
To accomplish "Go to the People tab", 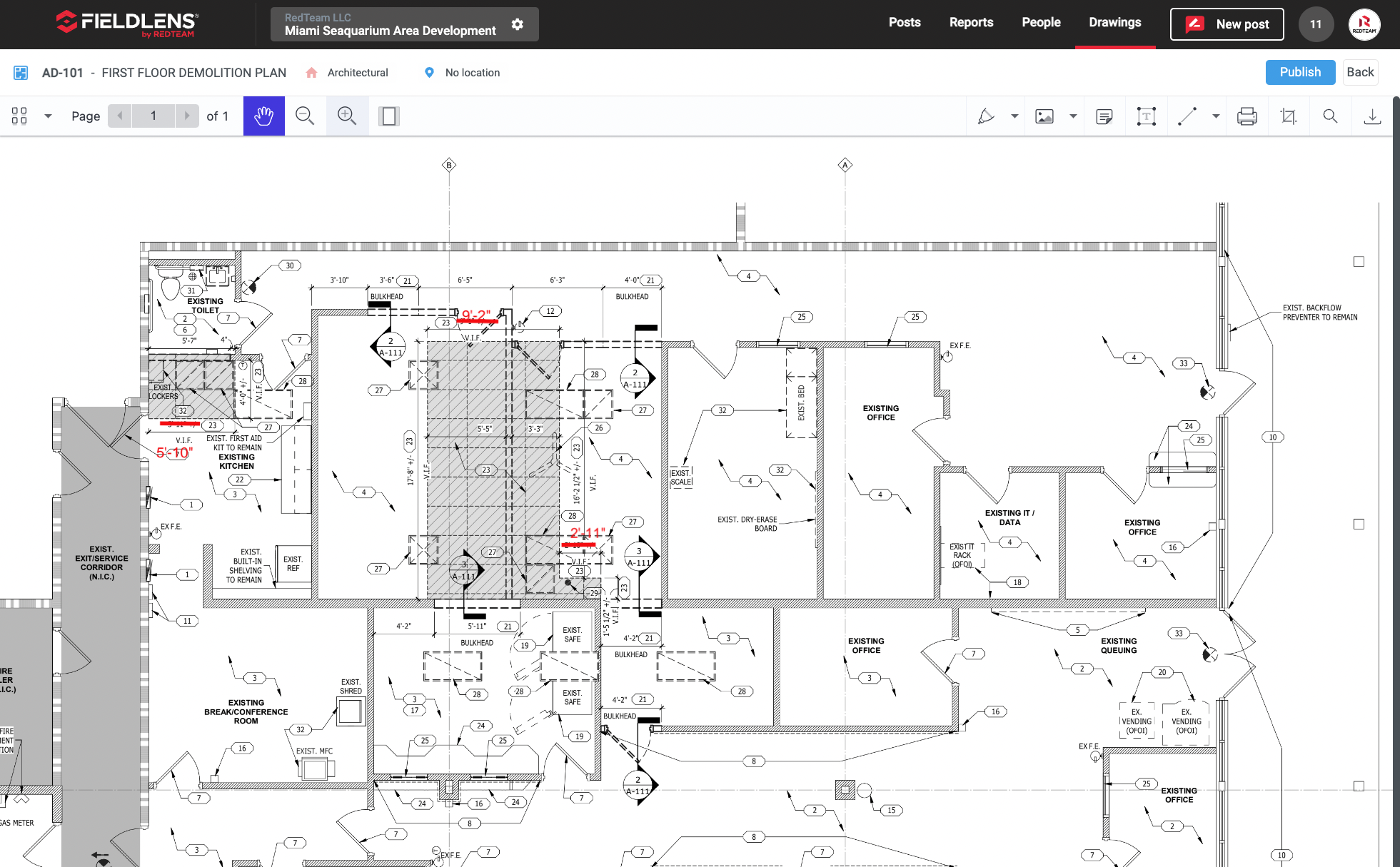I will pyautogui.click(x=1041, y=23).
